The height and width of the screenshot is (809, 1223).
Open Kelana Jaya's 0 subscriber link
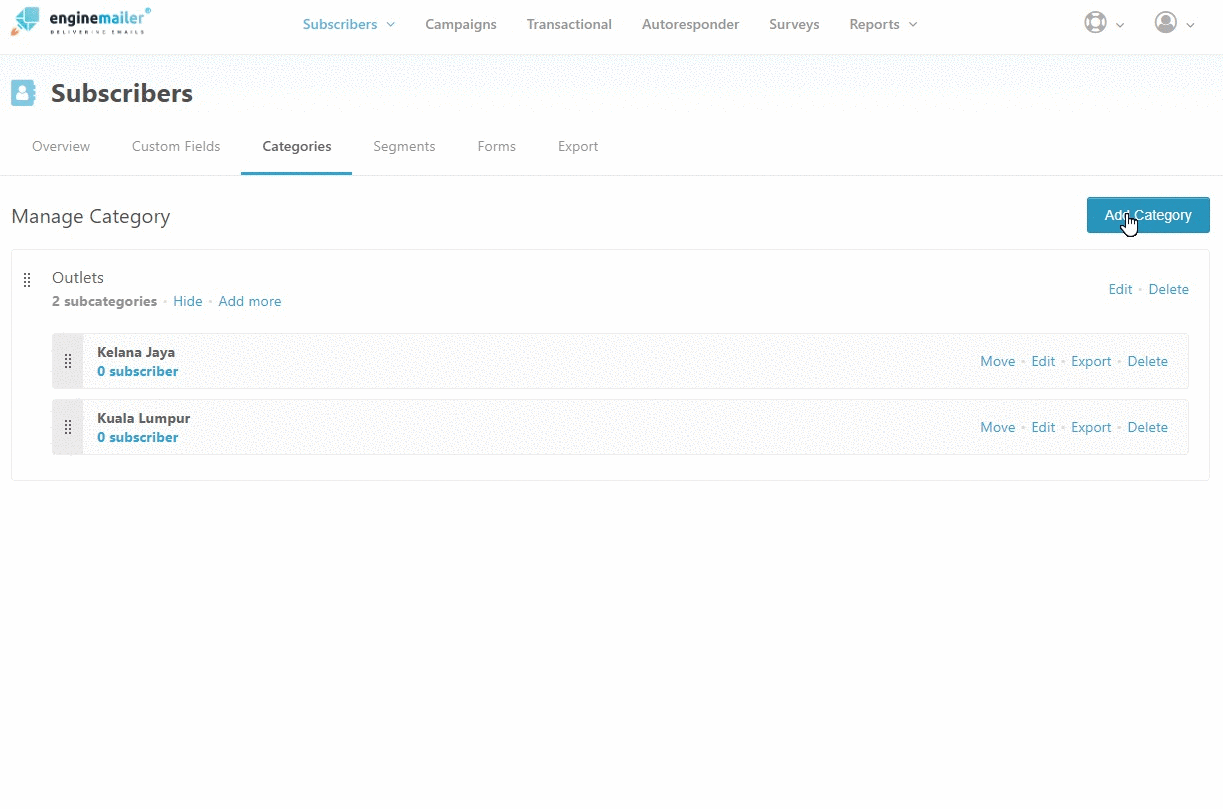pyautogui.click(x=137, y=371)
